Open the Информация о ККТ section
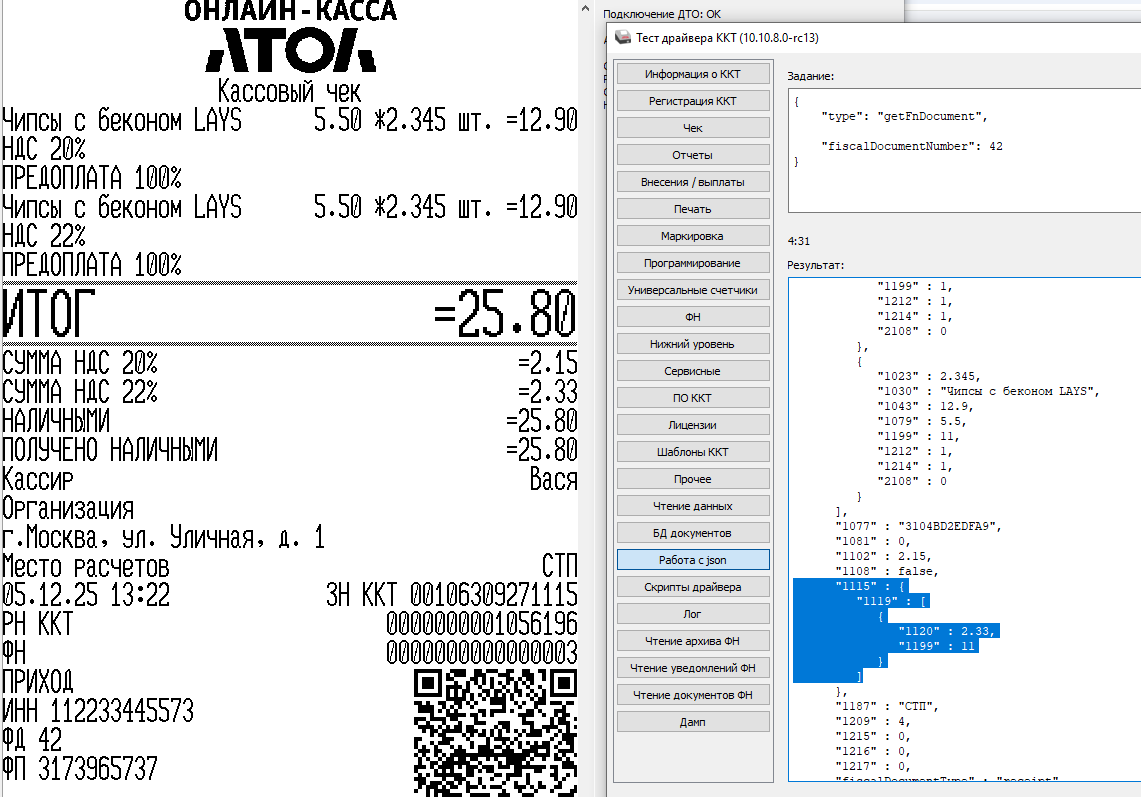The image size is (1141, 797). point(693,74)
